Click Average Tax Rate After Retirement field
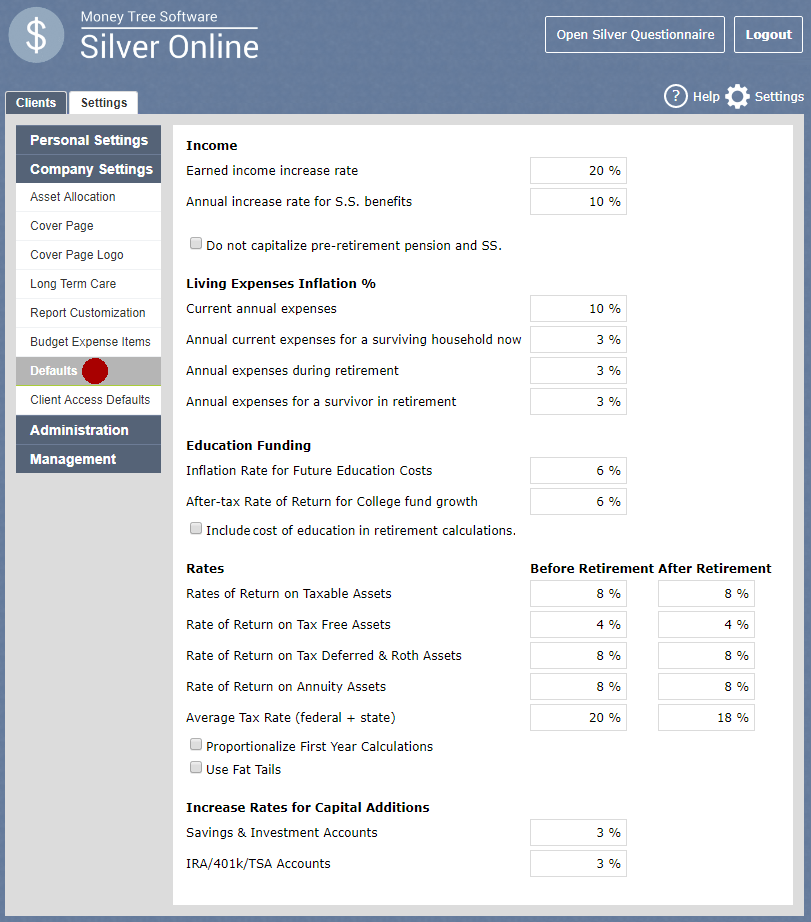The height and width of the screenshot is (922, 811). click(x=706, y=717)
